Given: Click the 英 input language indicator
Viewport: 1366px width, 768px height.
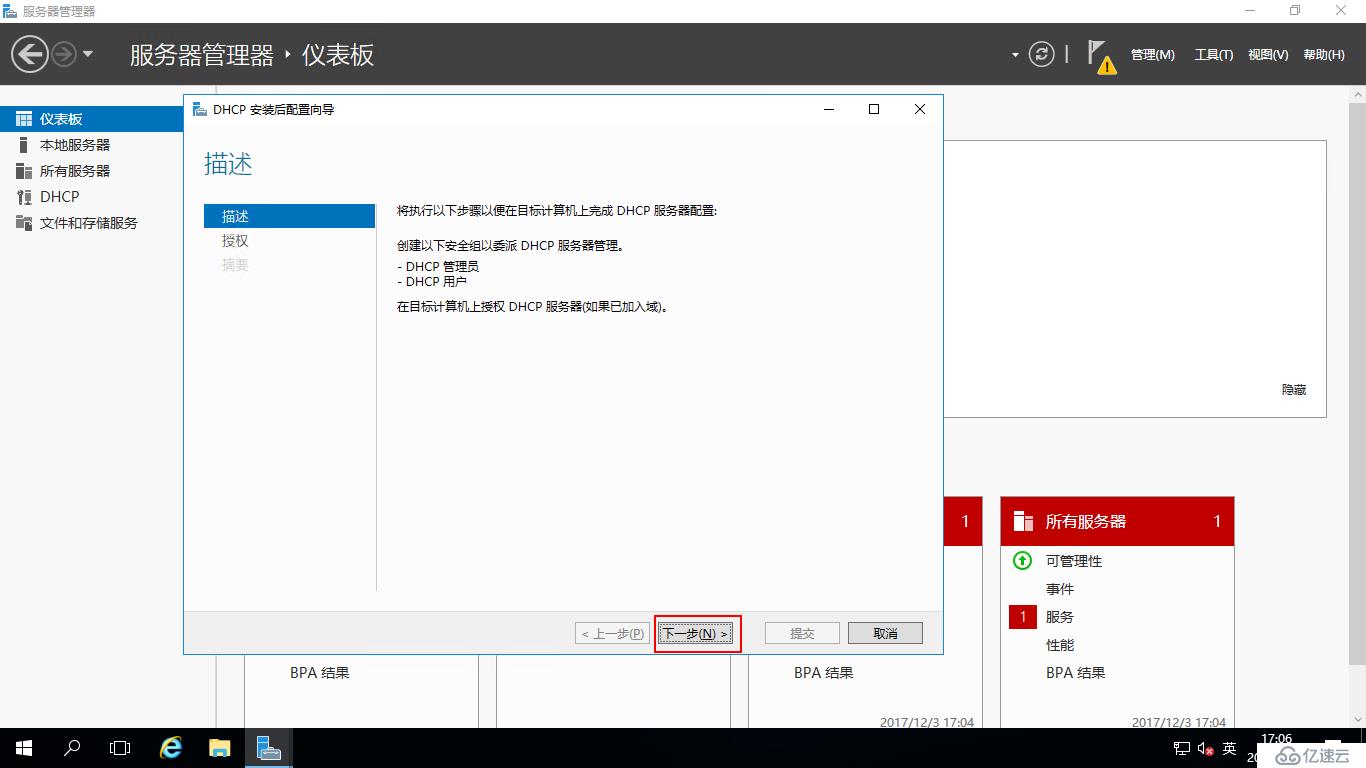Looking at the screenshot, I should coord(1230,749).
